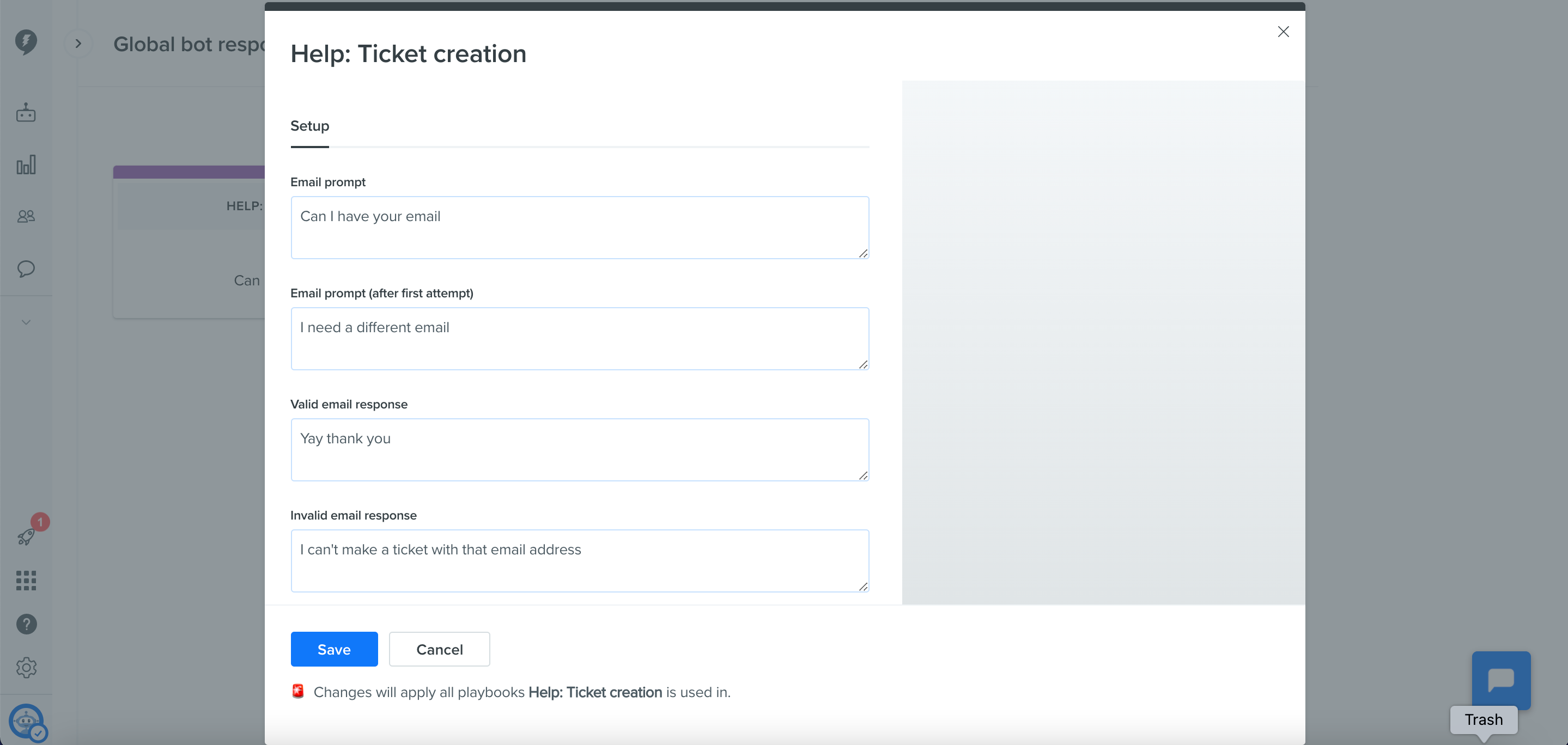Grab Email prompt field resize handle
1568x745 pixels.
tap(863, 253)
